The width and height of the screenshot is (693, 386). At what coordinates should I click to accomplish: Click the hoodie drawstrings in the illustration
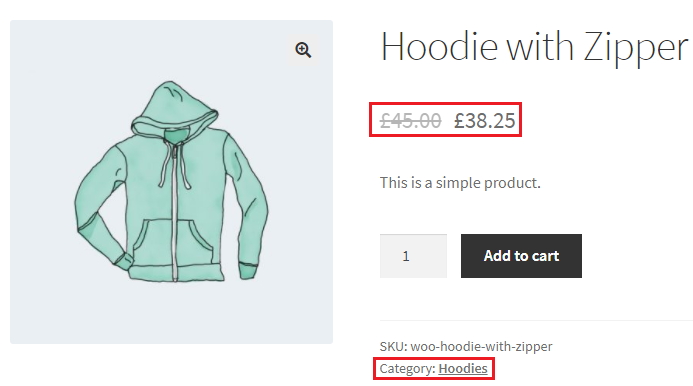point(175,166)
